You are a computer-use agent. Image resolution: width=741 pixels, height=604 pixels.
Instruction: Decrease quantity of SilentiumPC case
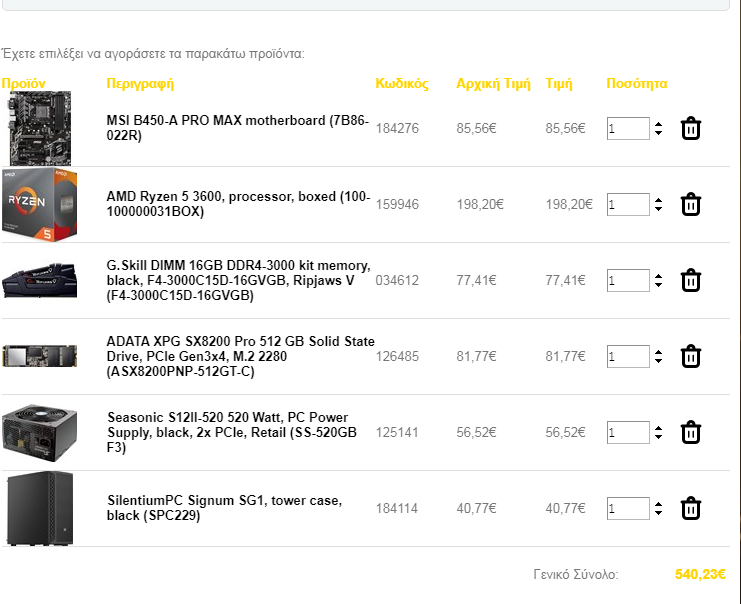click(x=658, y=513)
